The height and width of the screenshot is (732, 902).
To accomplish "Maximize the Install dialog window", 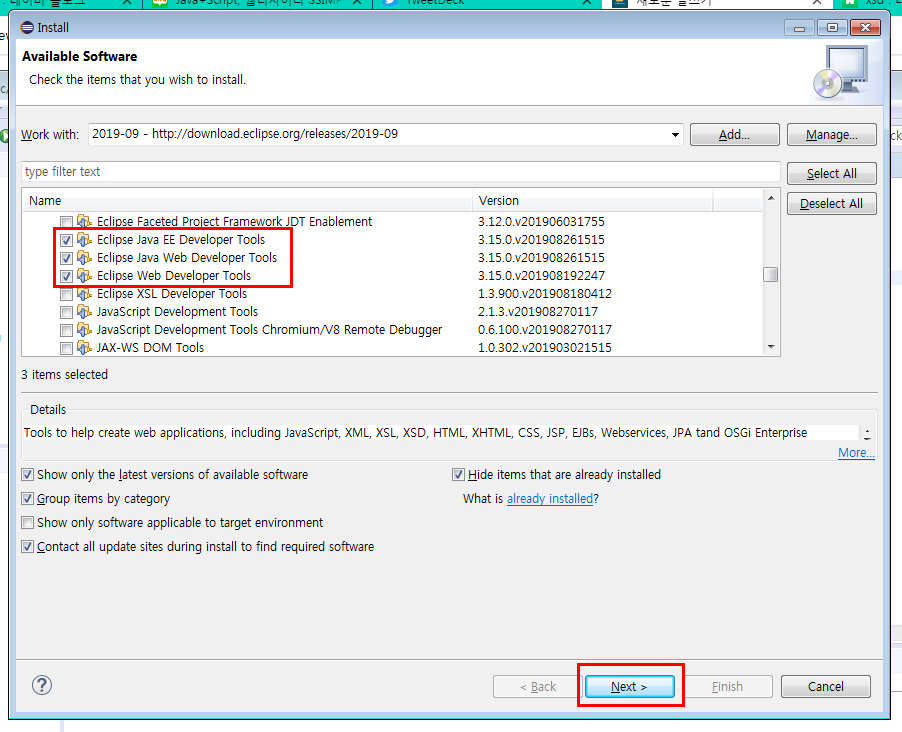I will pos(832,28).
